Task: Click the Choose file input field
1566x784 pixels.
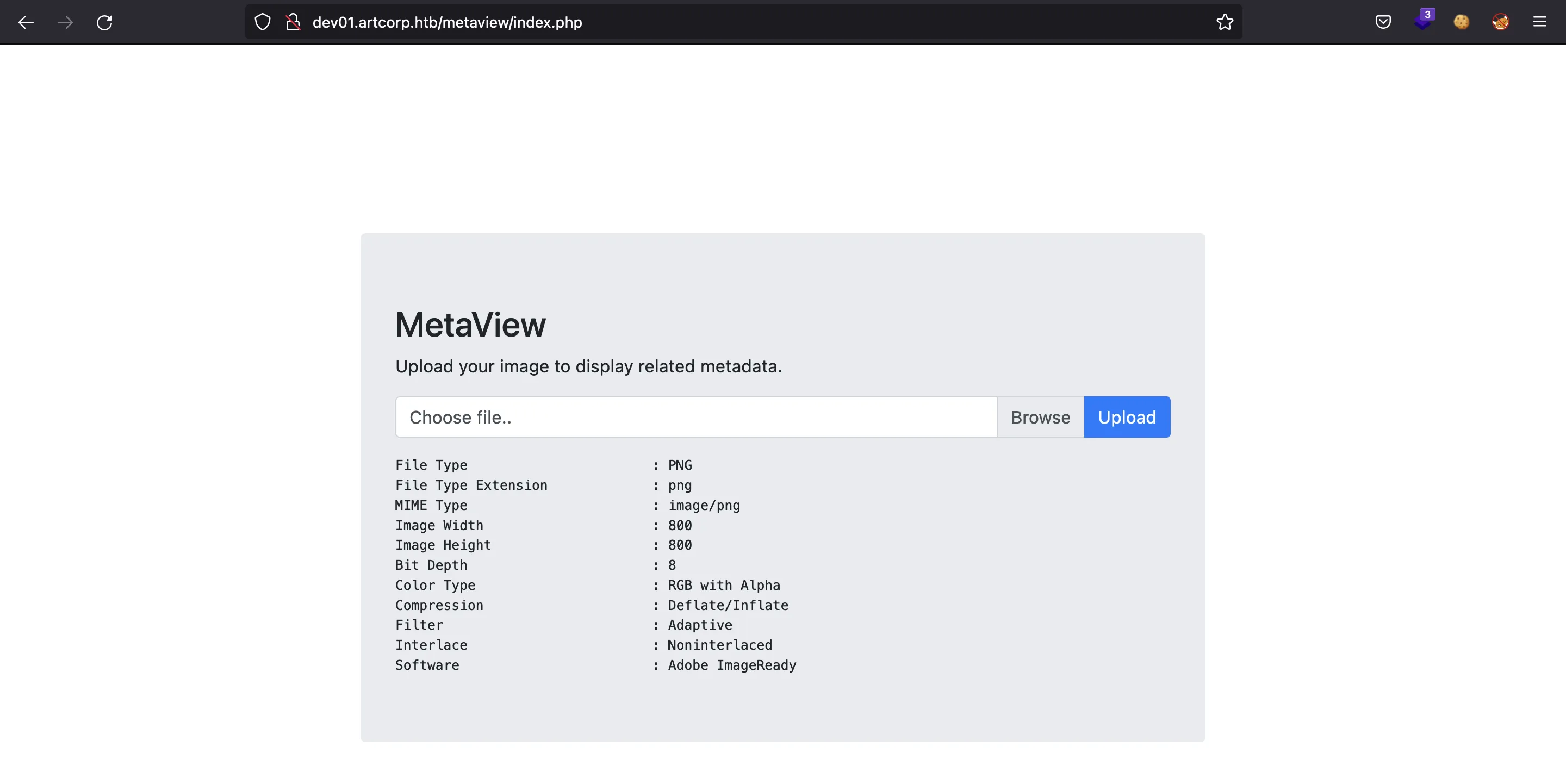Action: 696,417
